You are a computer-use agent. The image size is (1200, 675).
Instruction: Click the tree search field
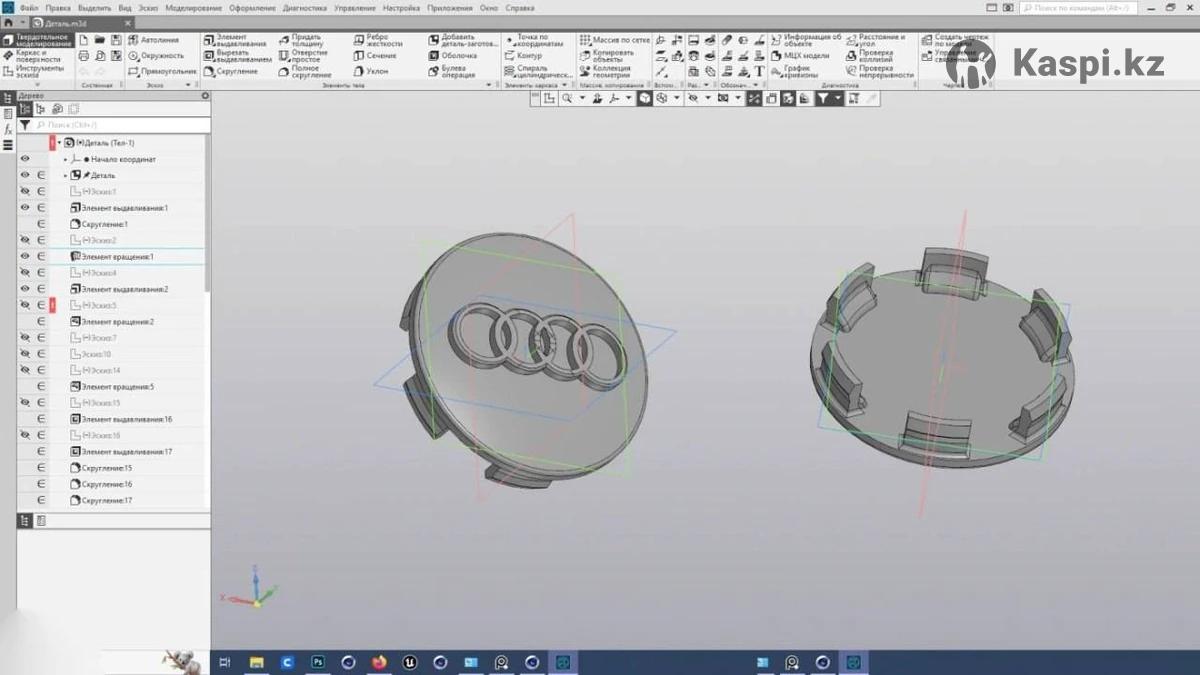120,125
